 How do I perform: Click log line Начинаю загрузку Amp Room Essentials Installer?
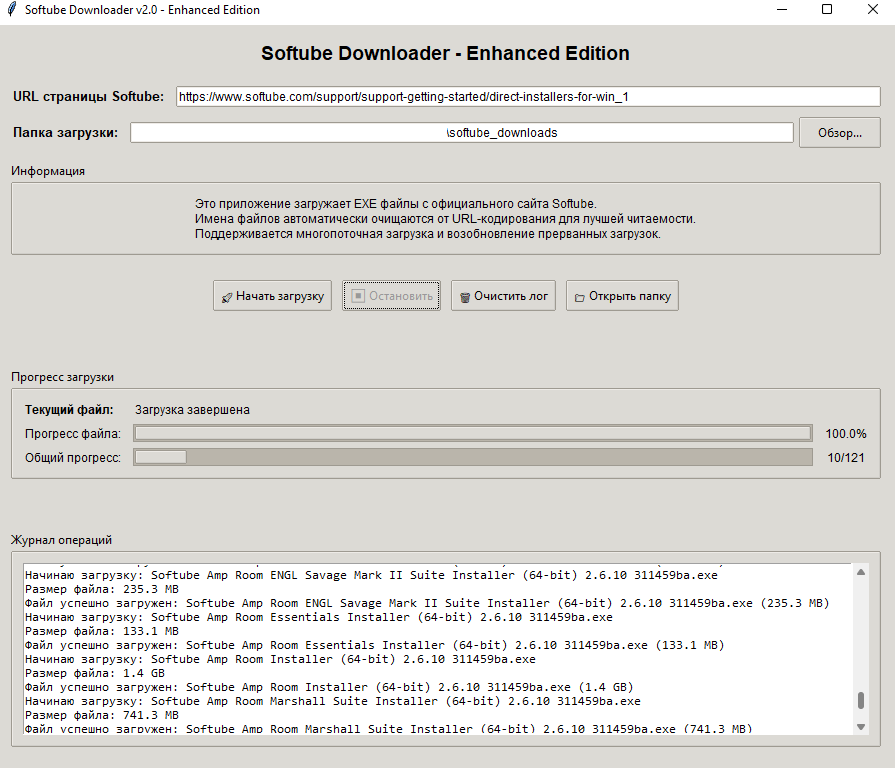(x=319, y=617)
